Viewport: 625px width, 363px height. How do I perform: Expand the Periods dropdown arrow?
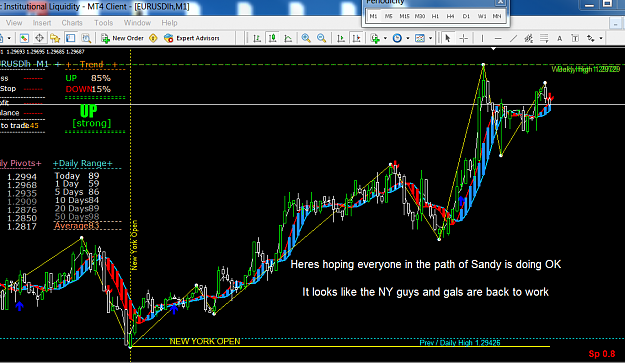(x=408, y=38)
